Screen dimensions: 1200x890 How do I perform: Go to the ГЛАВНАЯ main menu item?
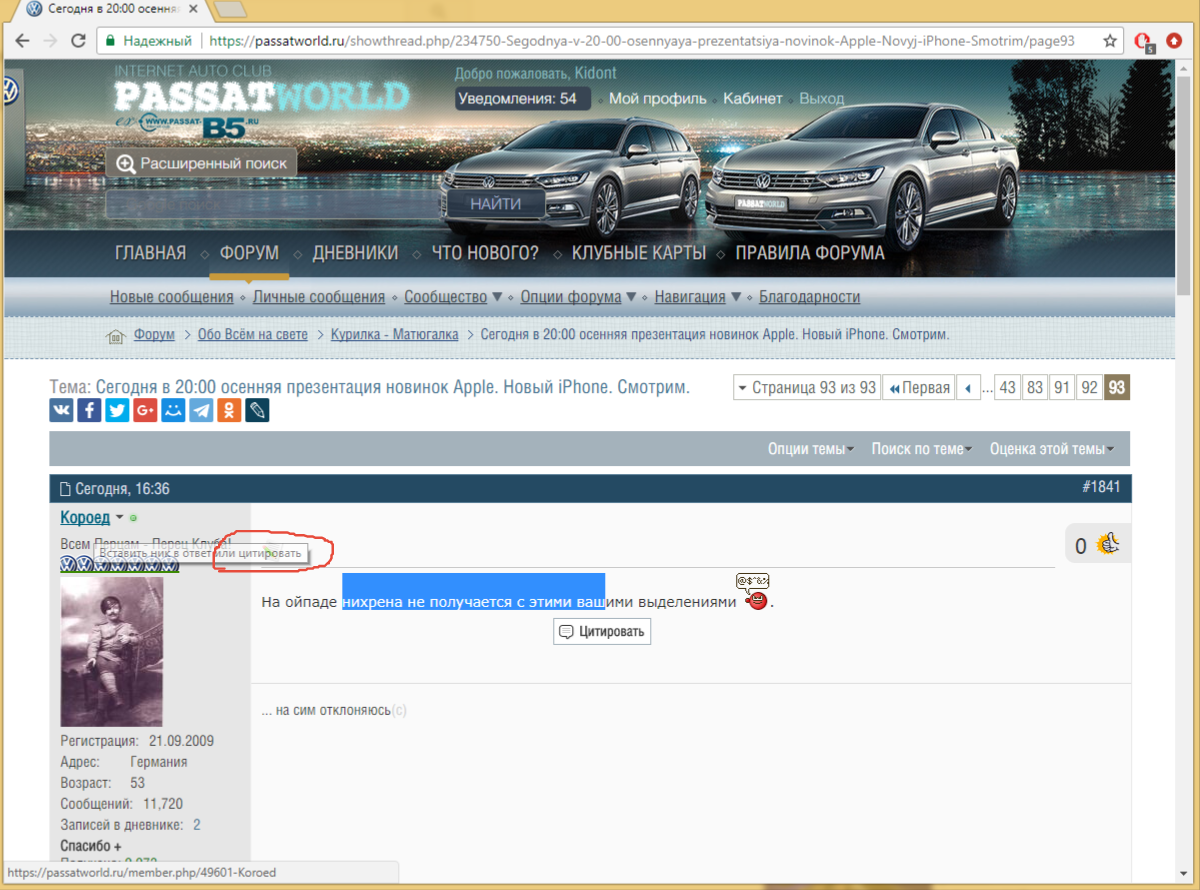pyautogui.click(x=150, y=253)
